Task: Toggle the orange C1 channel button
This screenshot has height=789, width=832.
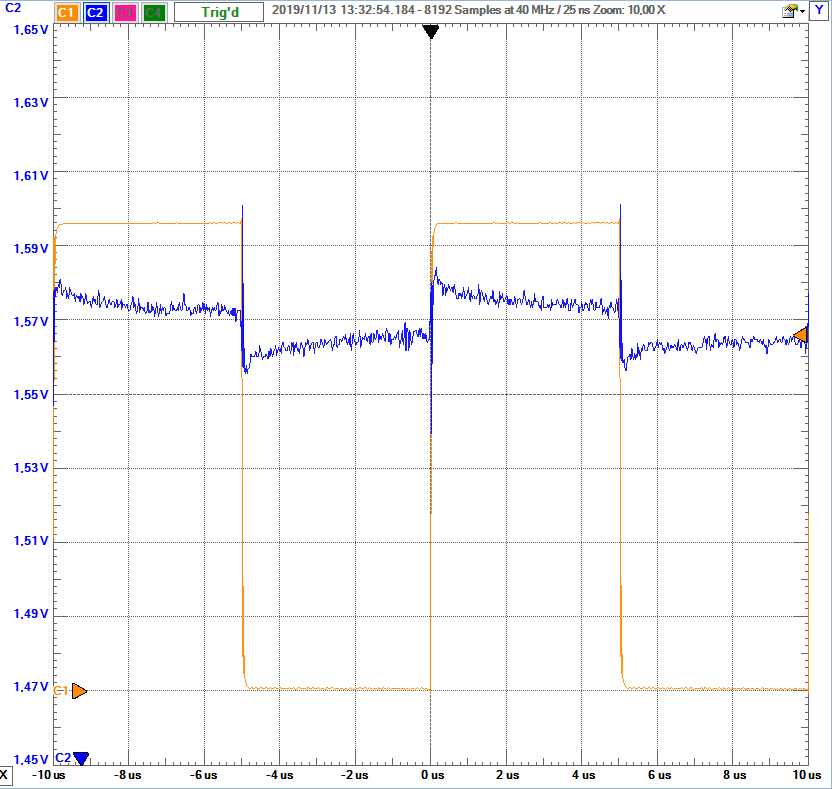Action: pyautogui.click(x=66, y=12)
